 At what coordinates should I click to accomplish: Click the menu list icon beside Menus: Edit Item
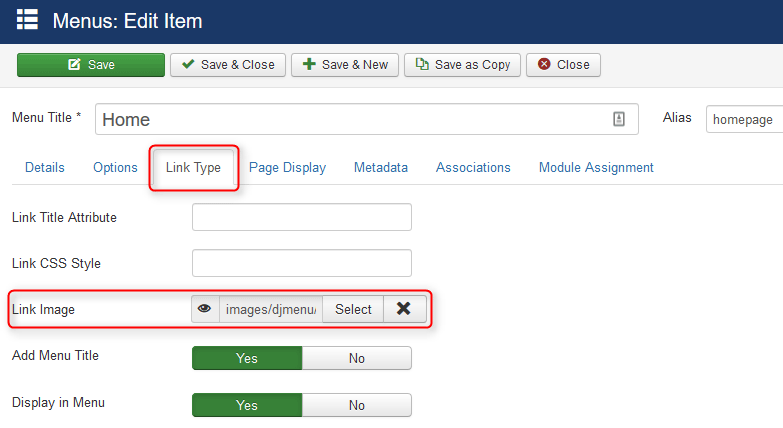pos(27,20)
